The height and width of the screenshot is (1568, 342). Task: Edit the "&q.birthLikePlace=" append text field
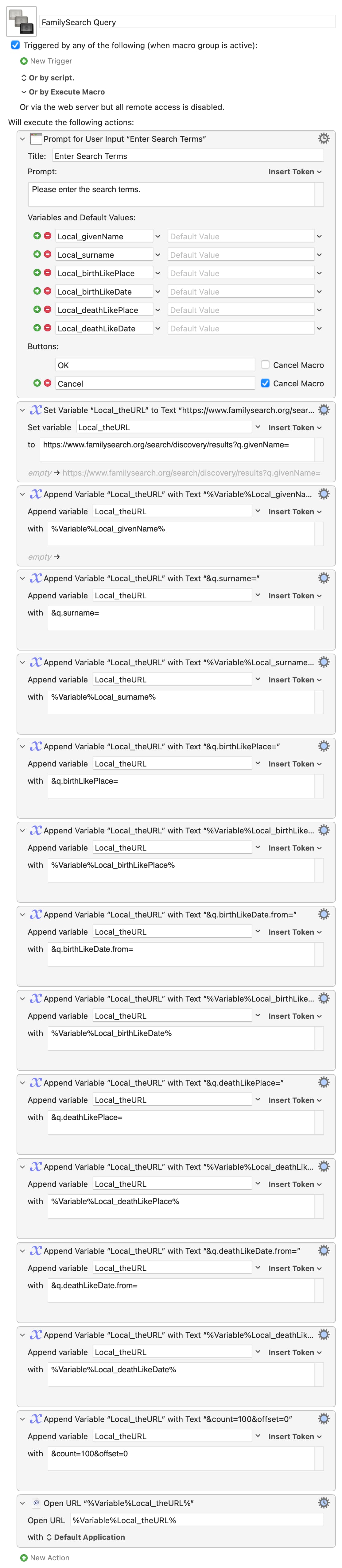[181, 786]
